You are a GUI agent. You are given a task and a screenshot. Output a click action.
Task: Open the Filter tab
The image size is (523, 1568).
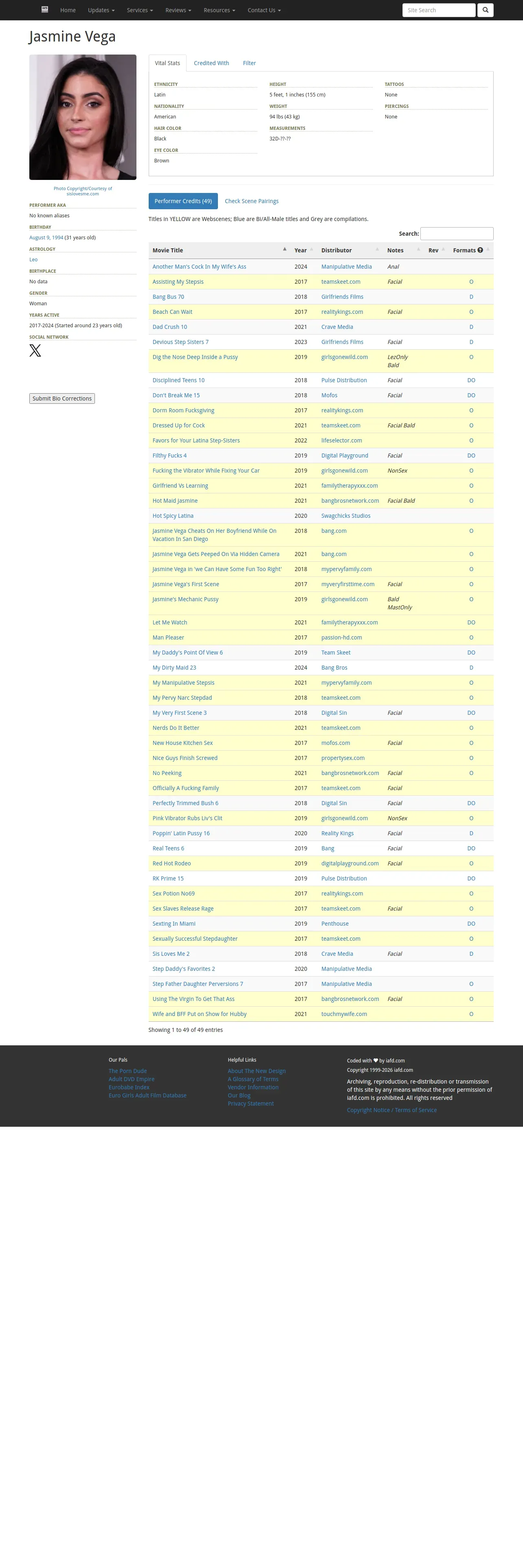tap(249, 64)
